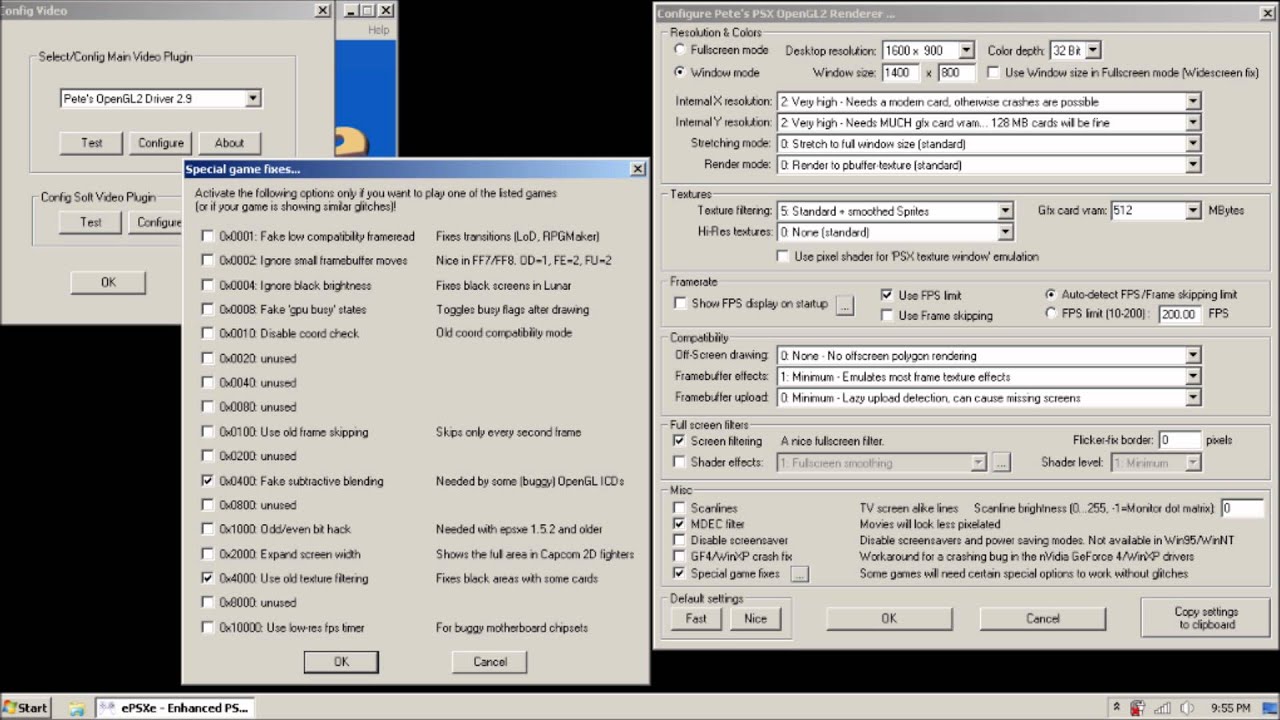Toggle the MDEC filter checkbox

tap(680, 524)
